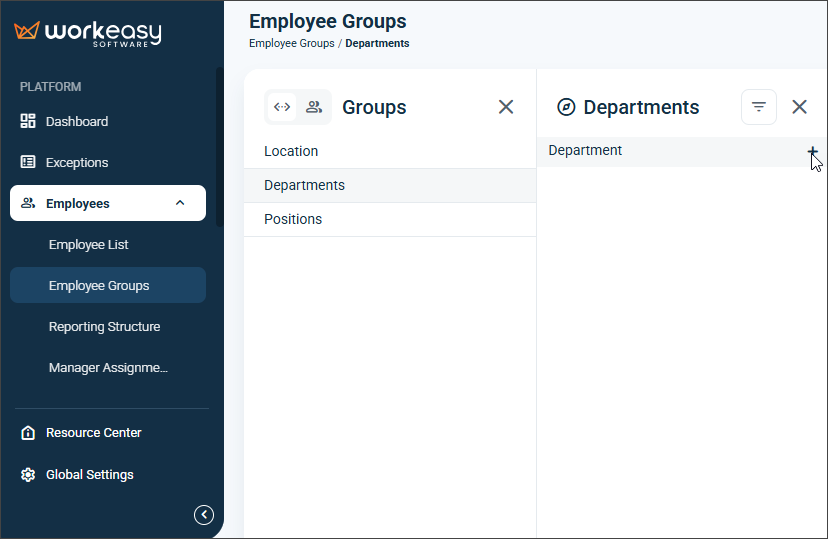Click the sidebar vertical scrollbar

pyautogui.click(x=219, y=147)
